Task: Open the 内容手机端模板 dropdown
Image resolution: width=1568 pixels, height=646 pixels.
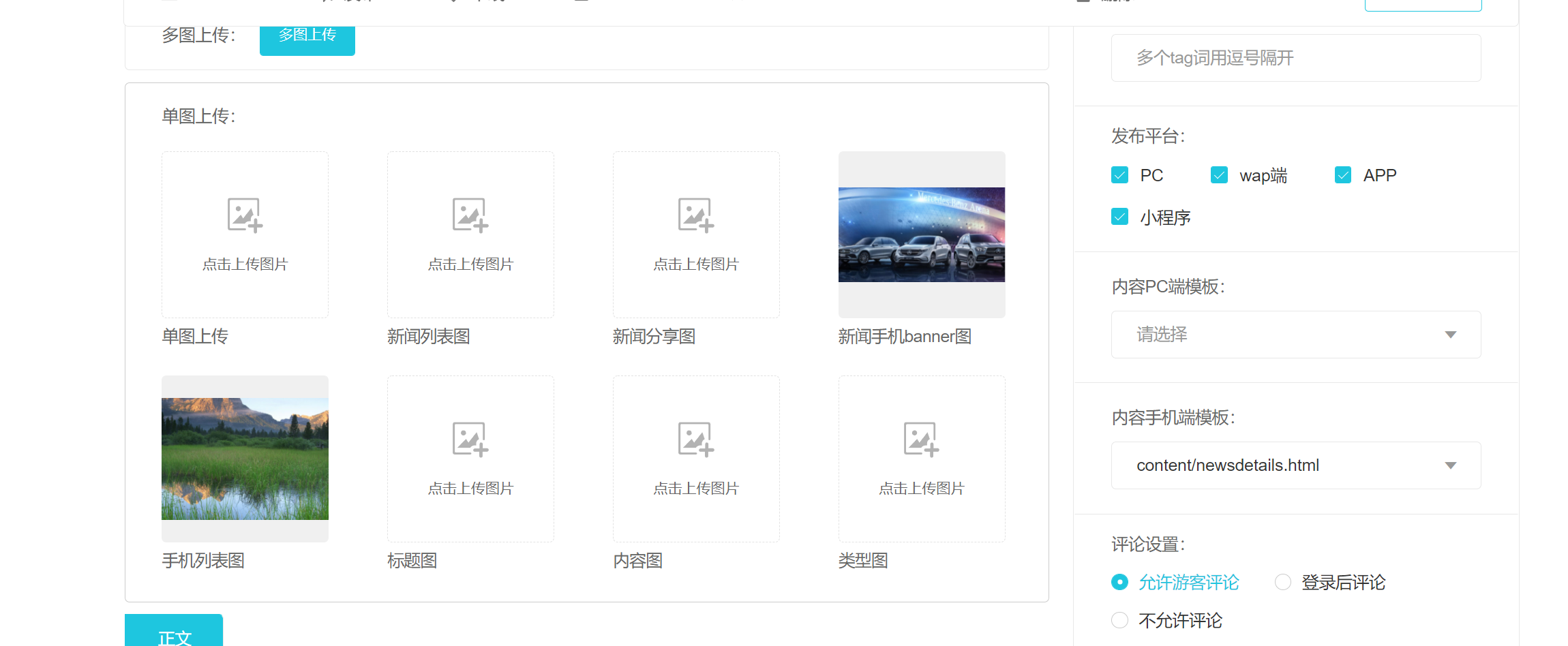Action: [1296, 465]
